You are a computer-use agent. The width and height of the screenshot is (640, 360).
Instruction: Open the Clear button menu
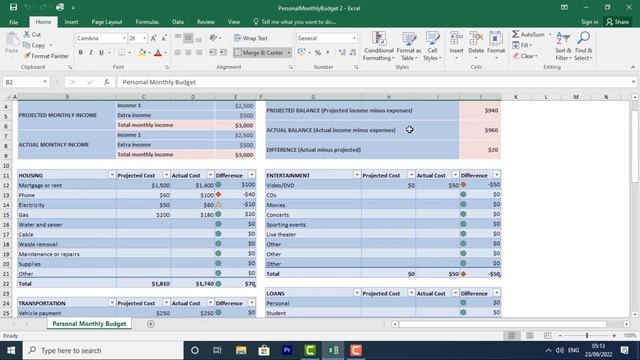525,56
